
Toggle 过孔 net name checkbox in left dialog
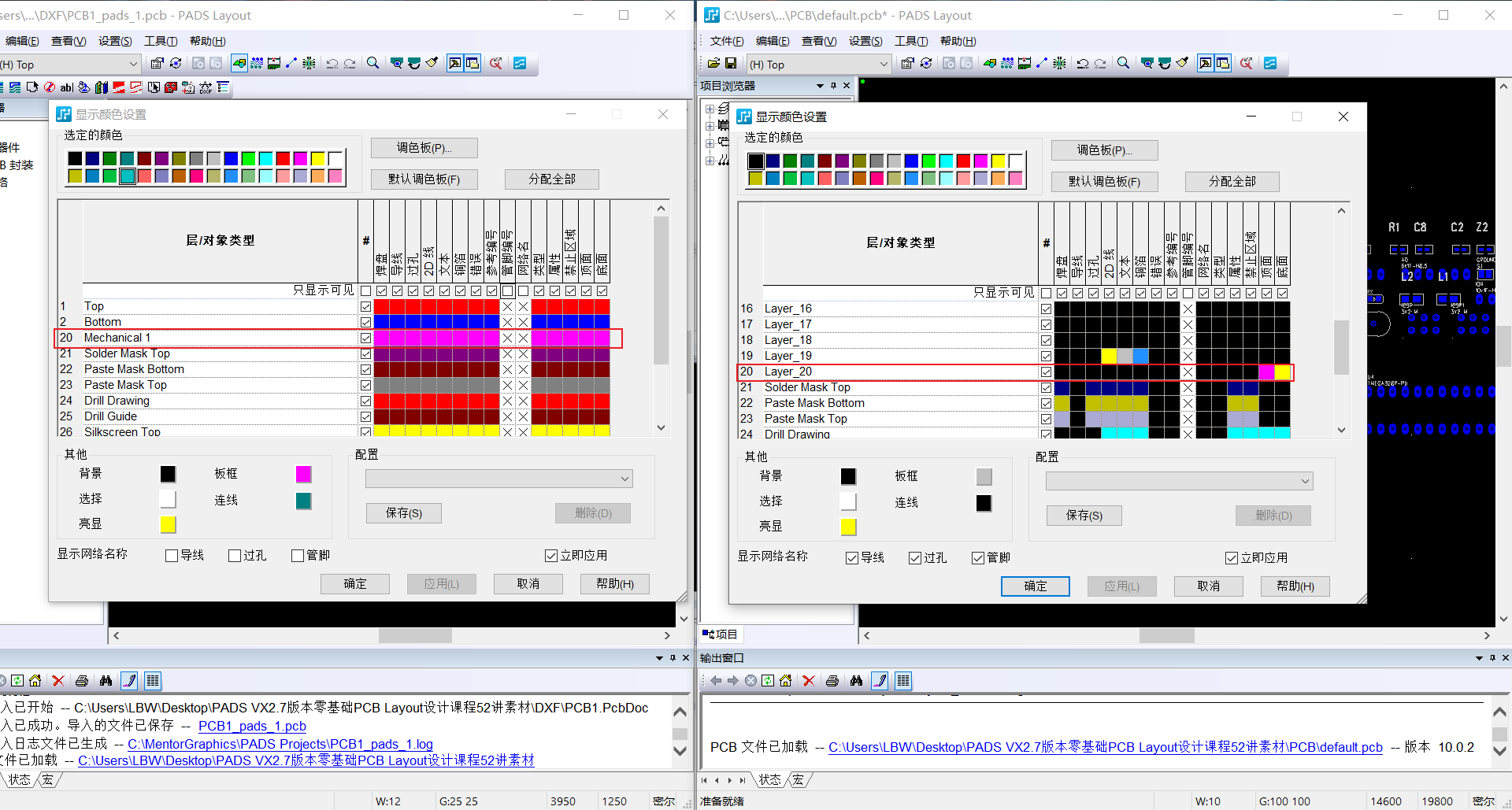coord(234,556)
